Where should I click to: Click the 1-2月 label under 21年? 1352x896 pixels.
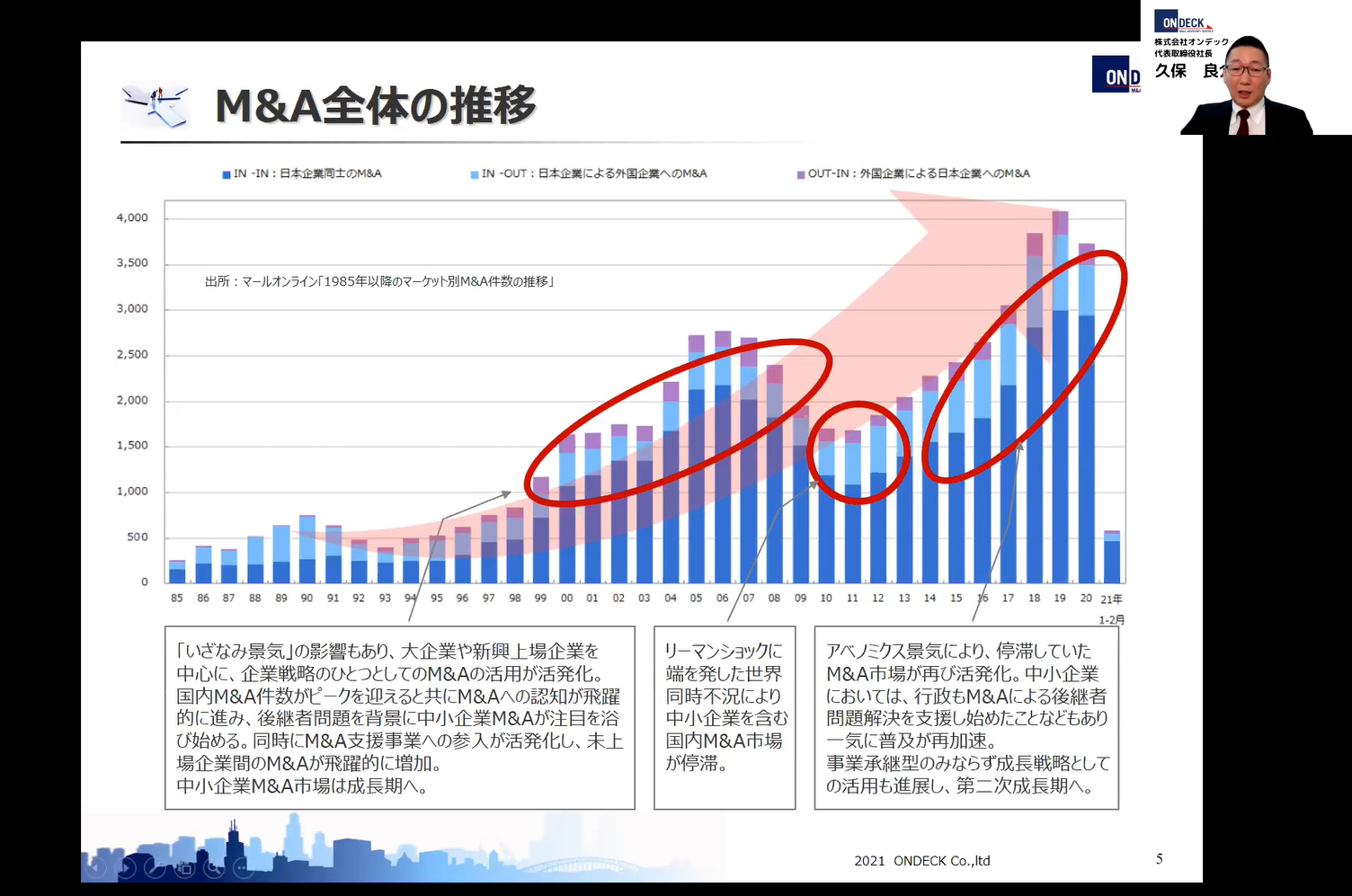click(1112, 620)
